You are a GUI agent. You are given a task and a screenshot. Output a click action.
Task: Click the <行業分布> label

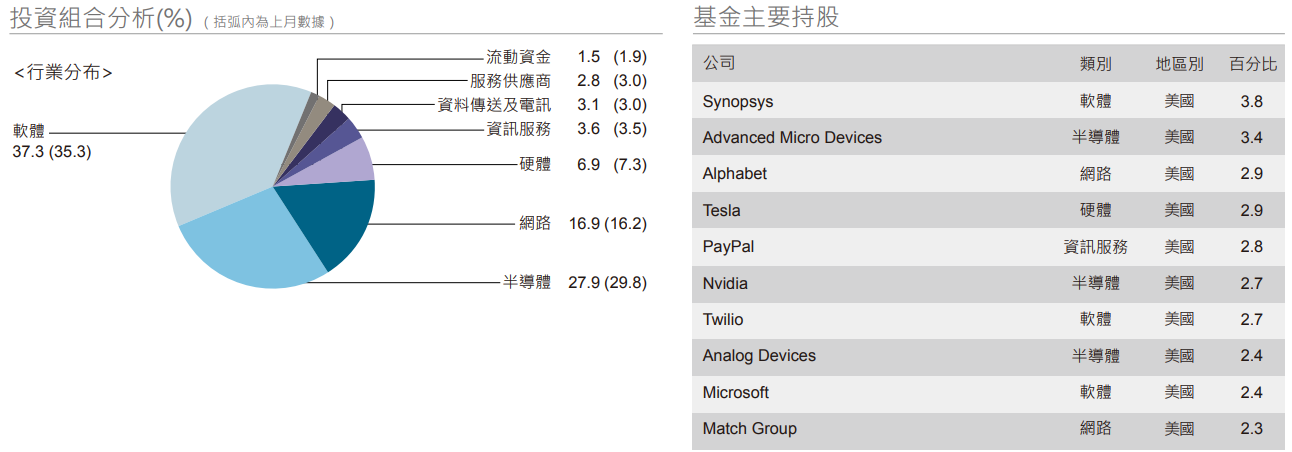coord(64,73)
